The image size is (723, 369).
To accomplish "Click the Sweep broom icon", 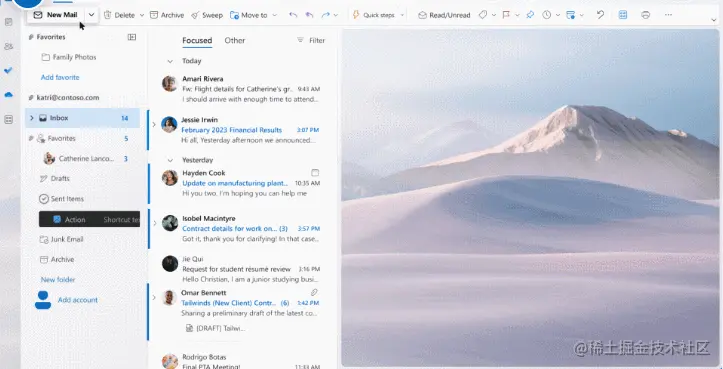I will point(195,15).
